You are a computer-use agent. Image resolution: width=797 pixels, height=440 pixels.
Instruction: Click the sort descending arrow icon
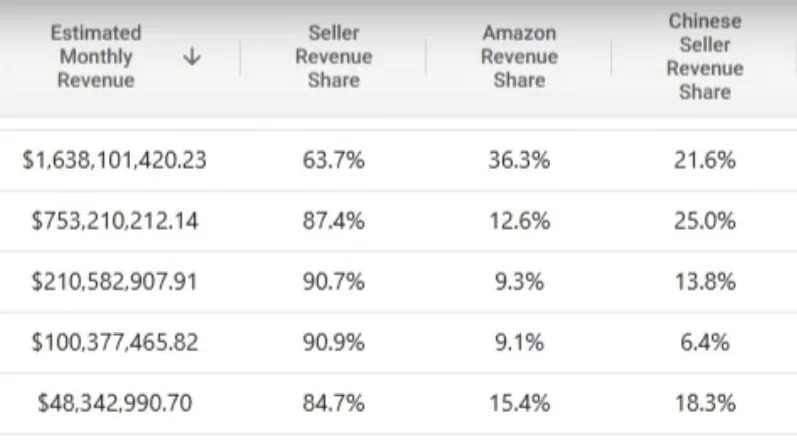tap(192, 56)
